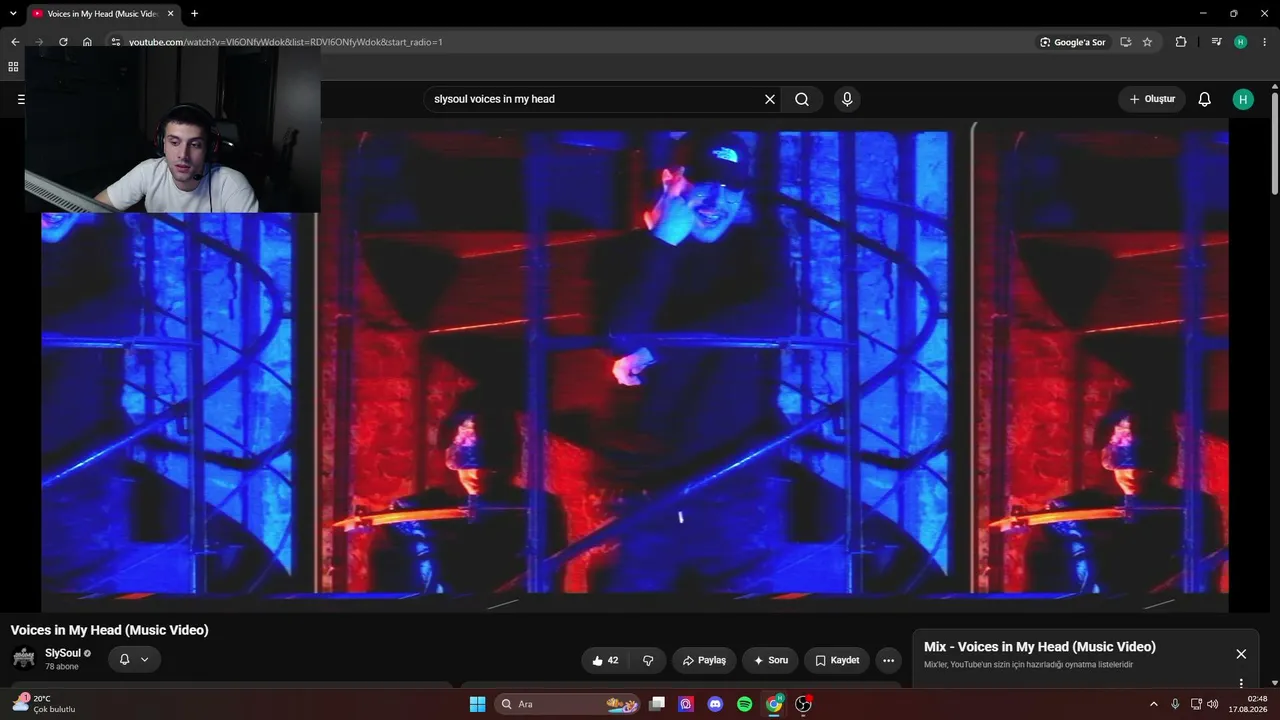Image resolution: width=1280 pixels, height=720 pixels.
Task: View site information icon in address bar
Action: point(116,42)
